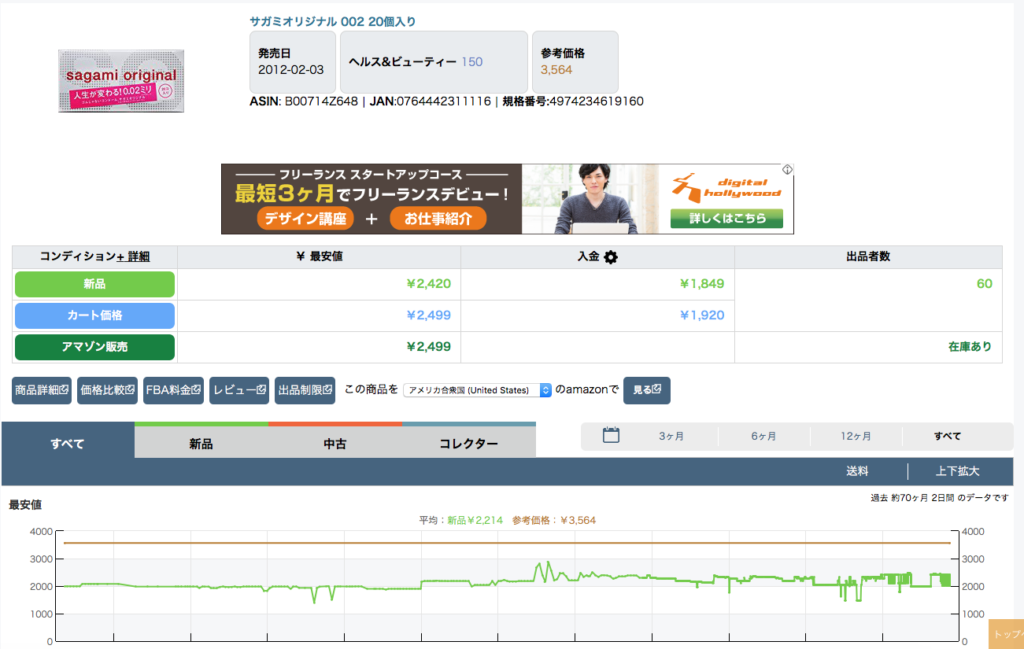This screenshot has width=1024, height=649.
Task: Toggle the 送料 option
Action: click(857, 471)
